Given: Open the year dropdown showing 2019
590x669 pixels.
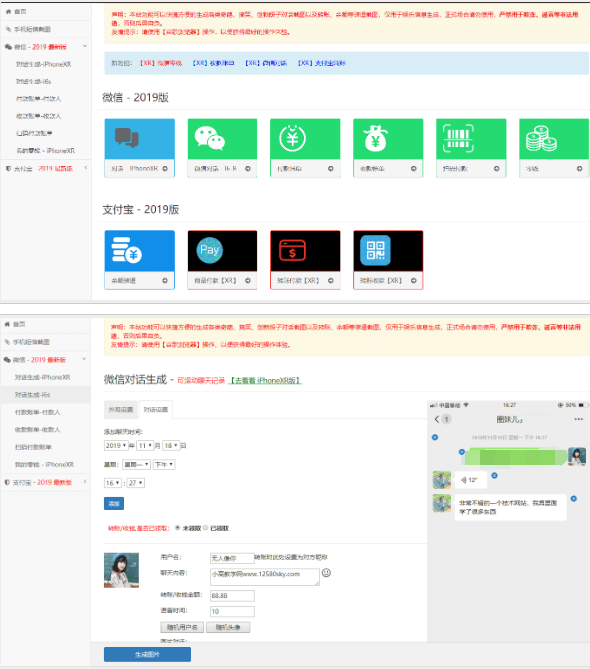Looking at the screenshot, I should [116, 445].
